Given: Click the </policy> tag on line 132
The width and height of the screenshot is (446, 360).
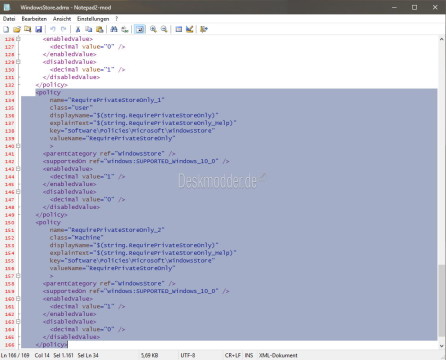Looking at the screenshot, I should pos(51,85).
